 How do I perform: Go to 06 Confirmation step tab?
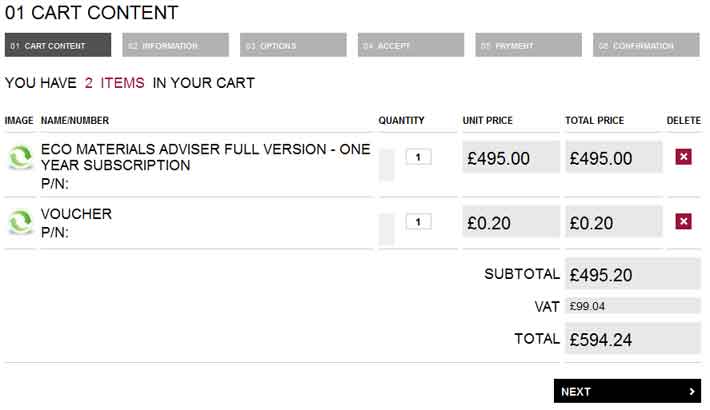pos(646,45)
